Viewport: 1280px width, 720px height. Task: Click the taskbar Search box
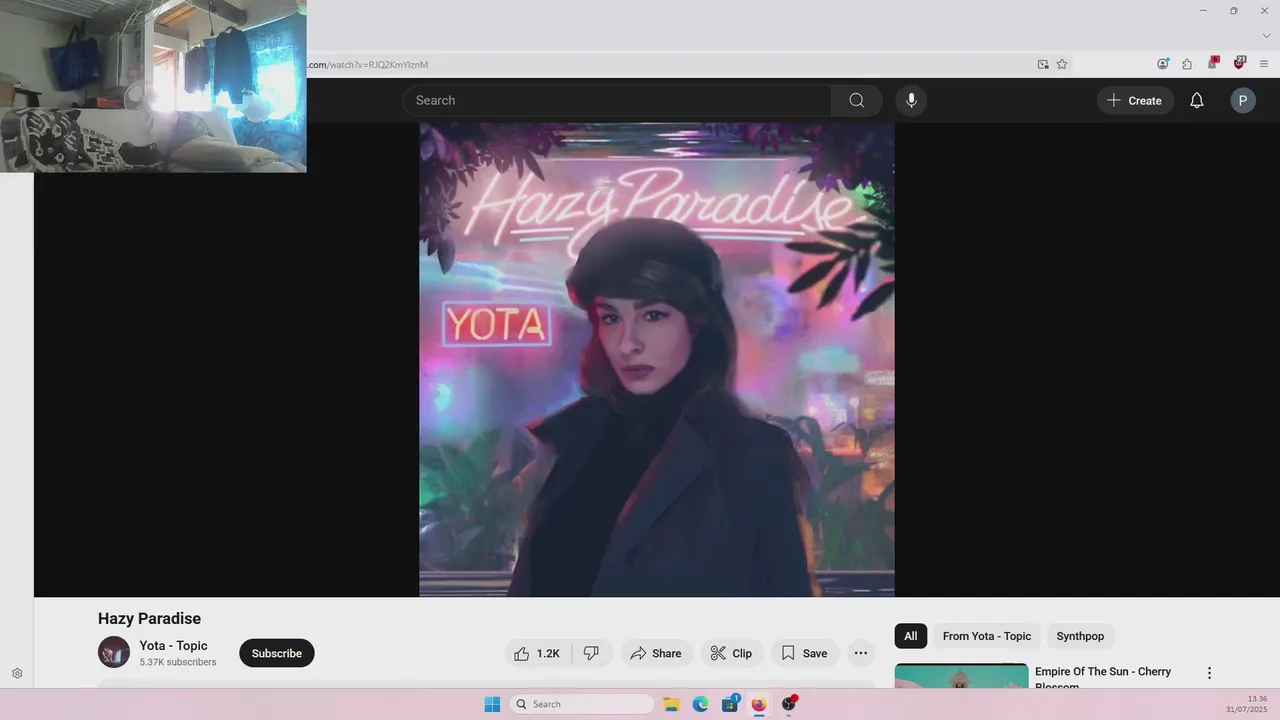[x=582, y=704]
